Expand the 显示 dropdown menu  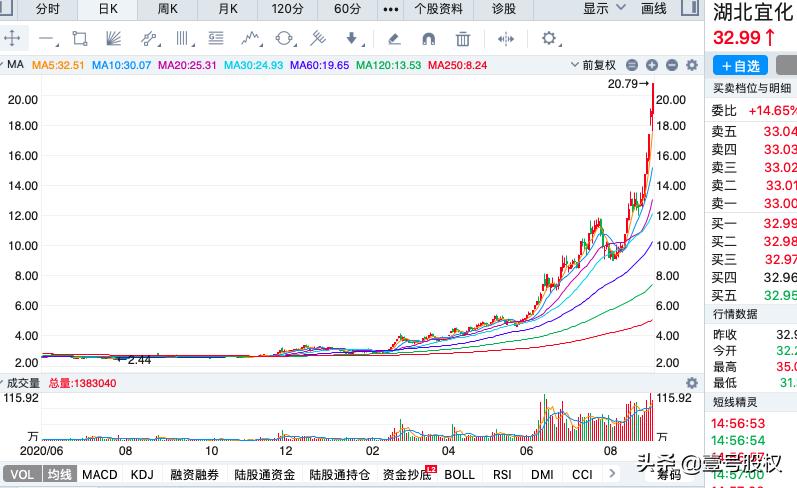point(602,9)
